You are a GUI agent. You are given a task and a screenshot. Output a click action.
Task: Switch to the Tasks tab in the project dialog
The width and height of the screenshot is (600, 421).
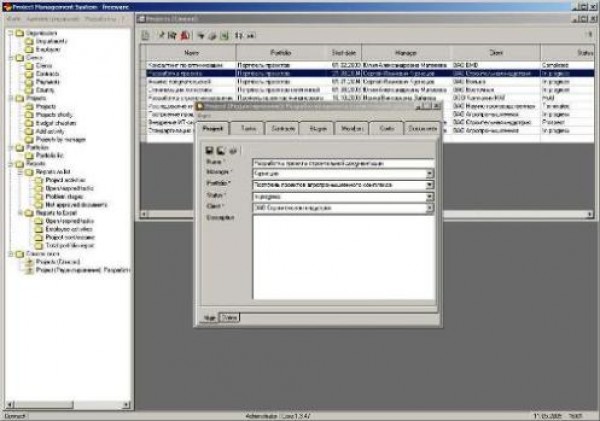pyautogui.click(x=248, y=129)
